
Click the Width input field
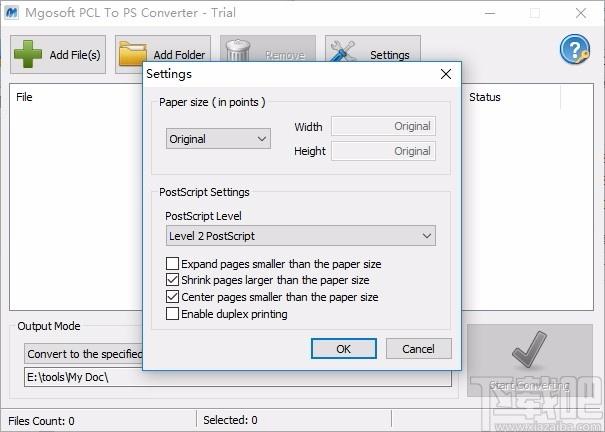(x=384, y=126)
